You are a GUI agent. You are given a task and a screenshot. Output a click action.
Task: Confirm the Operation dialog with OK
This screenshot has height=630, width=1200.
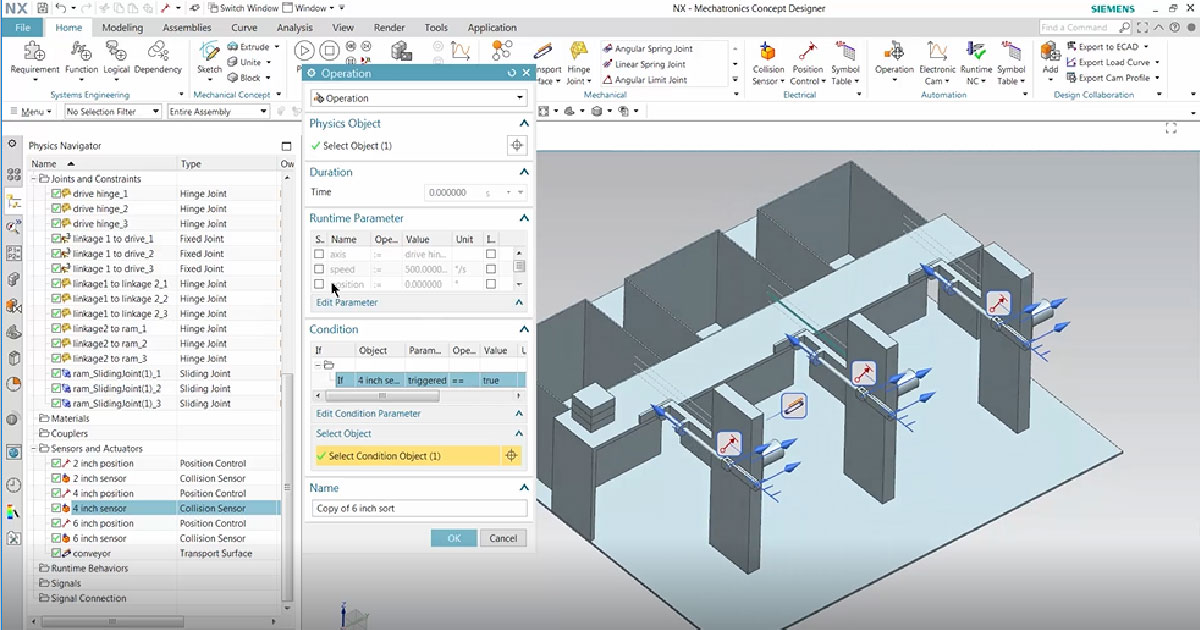[x=454, y=538]
